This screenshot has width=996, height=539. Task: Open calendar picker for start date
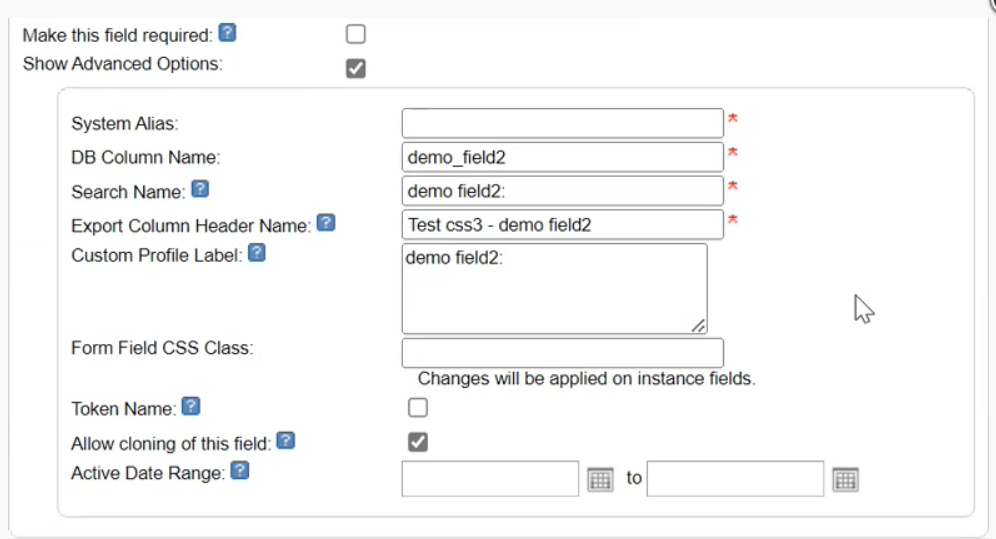[x=600, y=479]
